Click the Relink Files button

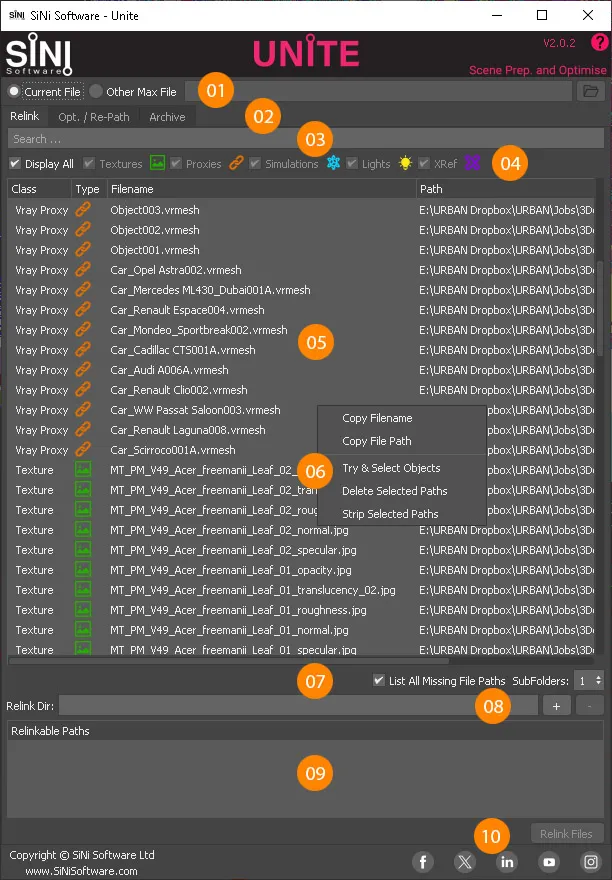[567, 834]
